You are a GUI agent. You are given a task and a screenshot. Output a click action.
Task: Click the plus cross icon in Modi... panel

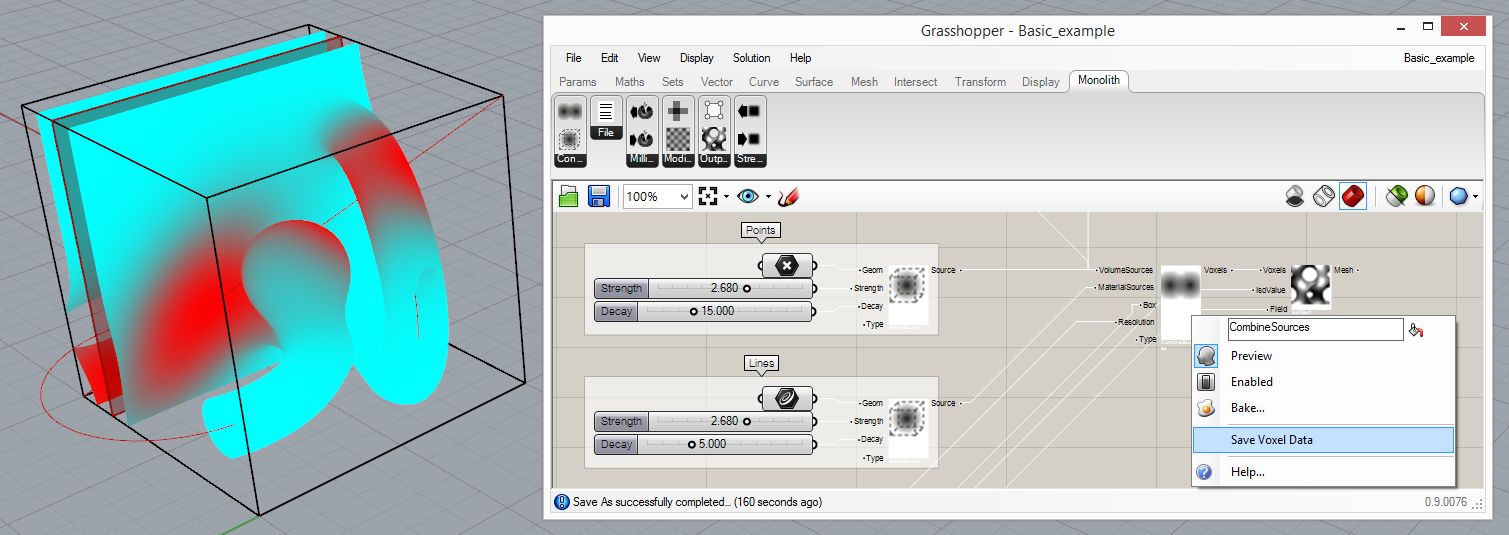(x=678, y=111)
